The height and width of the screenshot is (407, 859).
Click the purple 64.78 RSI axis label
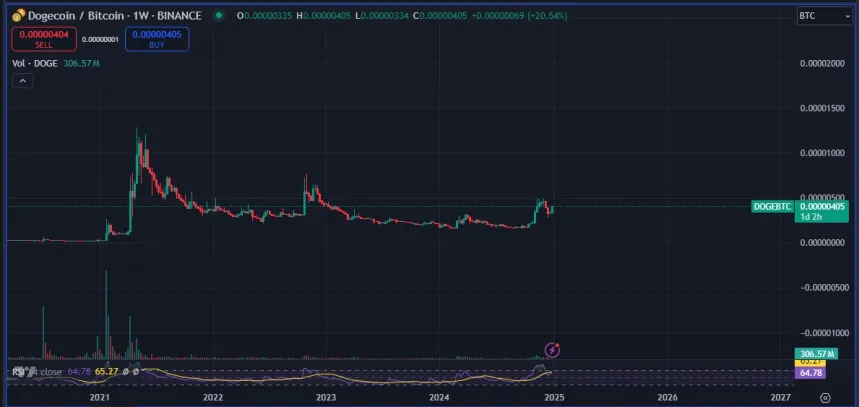pos(810,373)
